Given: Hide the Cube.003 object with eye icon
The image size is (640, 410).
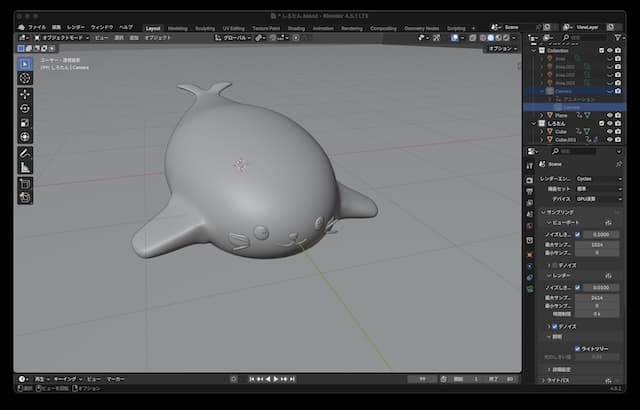Looking at the screenshot, I should (610, 140).
